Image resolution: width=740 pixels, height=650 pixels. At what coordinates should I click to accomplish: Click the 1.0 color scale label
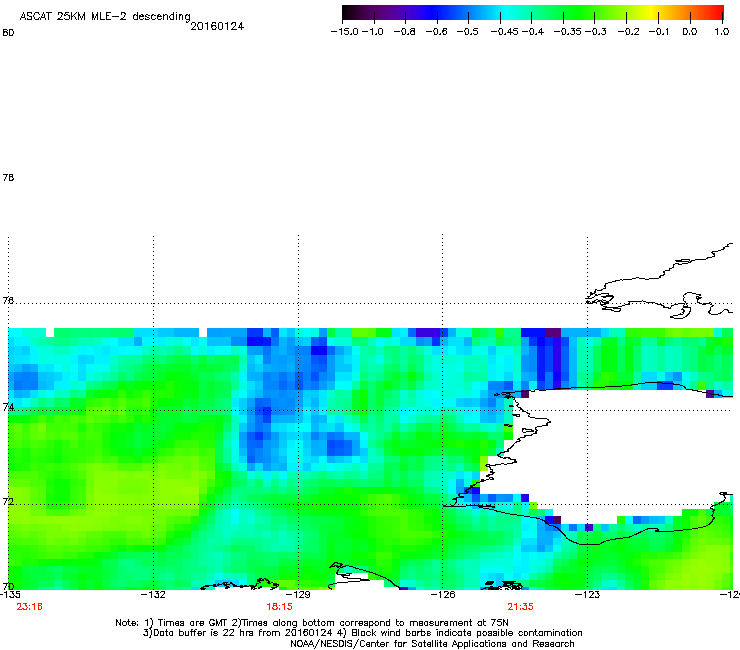coord(722,32)
